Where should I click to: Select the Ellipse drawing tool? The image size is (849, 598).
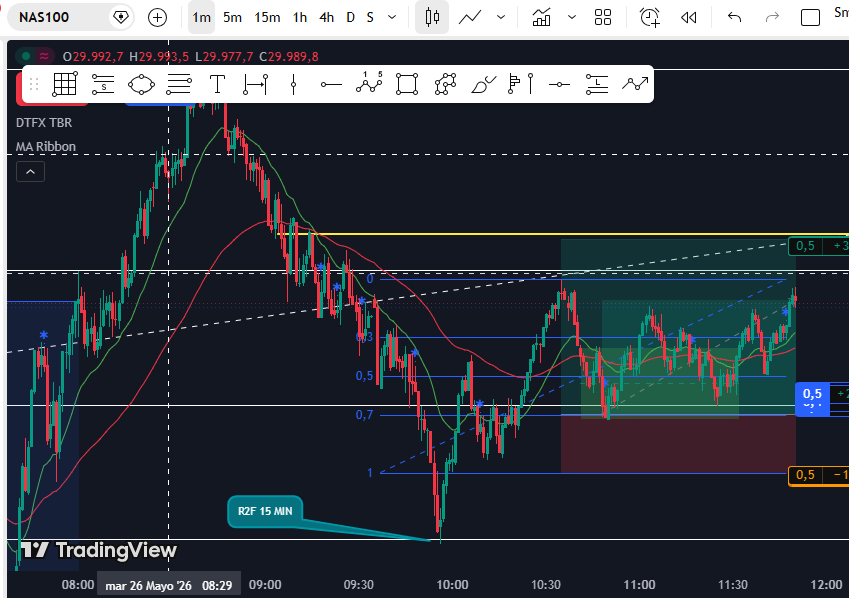coord(141,84)
